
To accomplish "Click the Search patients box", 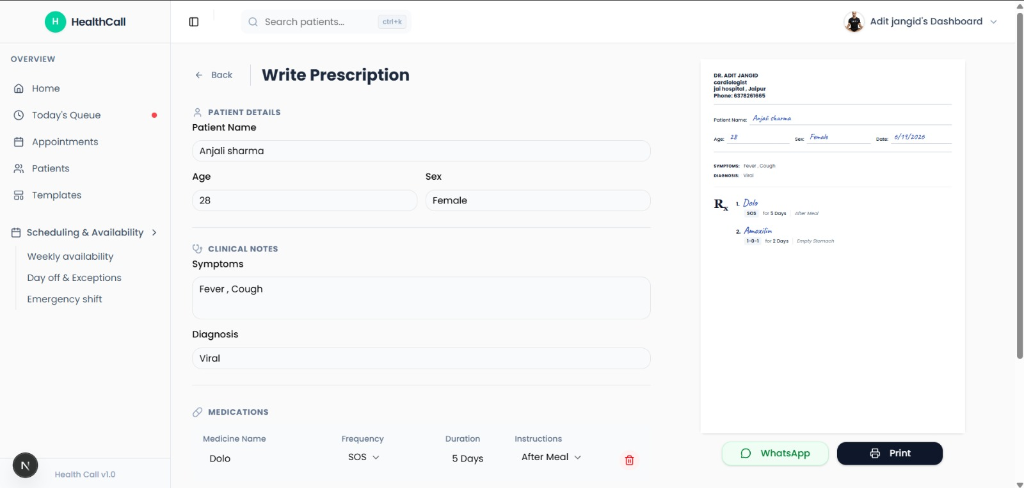I will (x=327, y=22).
